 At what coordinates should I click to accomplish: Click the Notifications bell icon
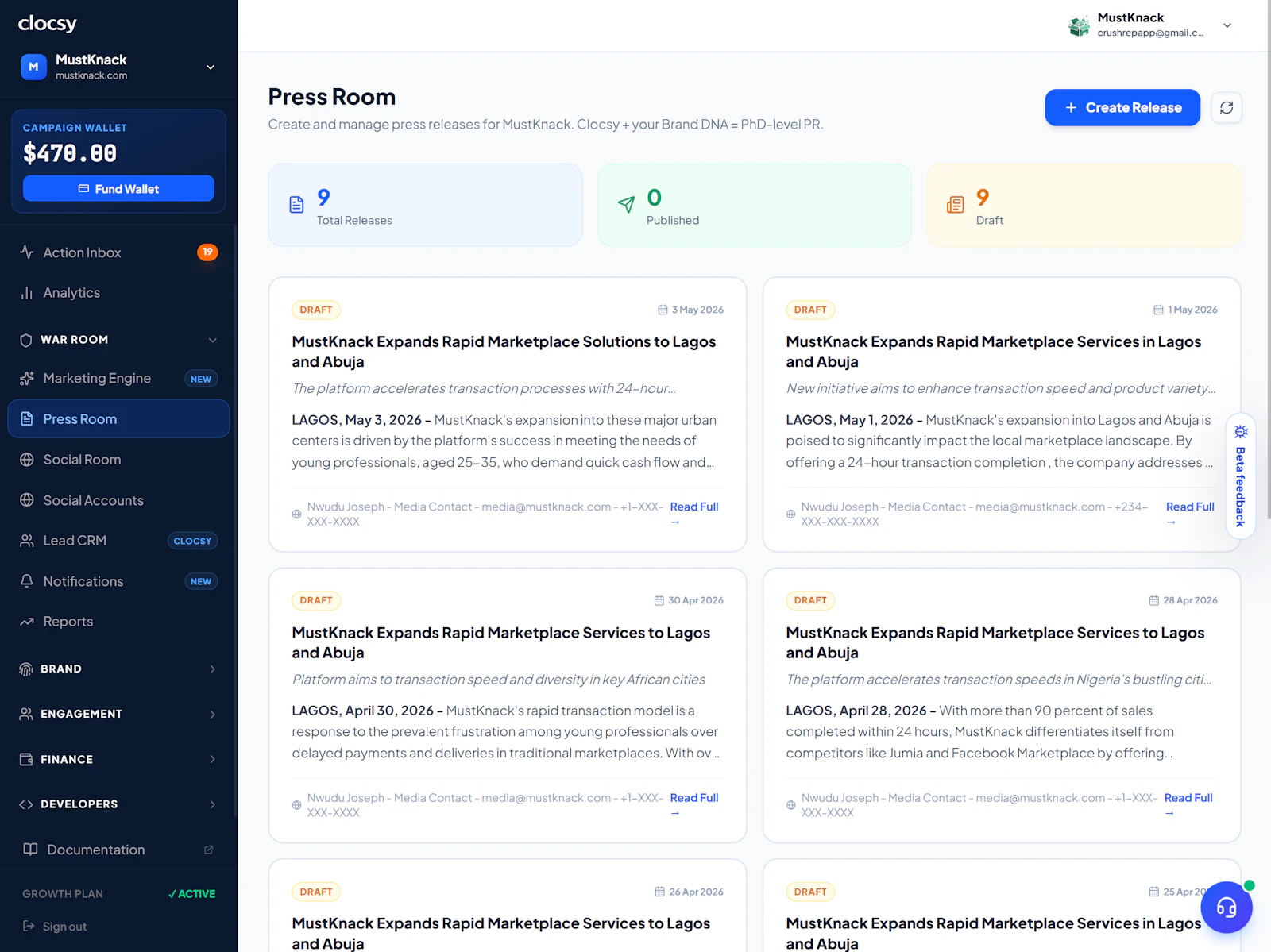point(27,581)
